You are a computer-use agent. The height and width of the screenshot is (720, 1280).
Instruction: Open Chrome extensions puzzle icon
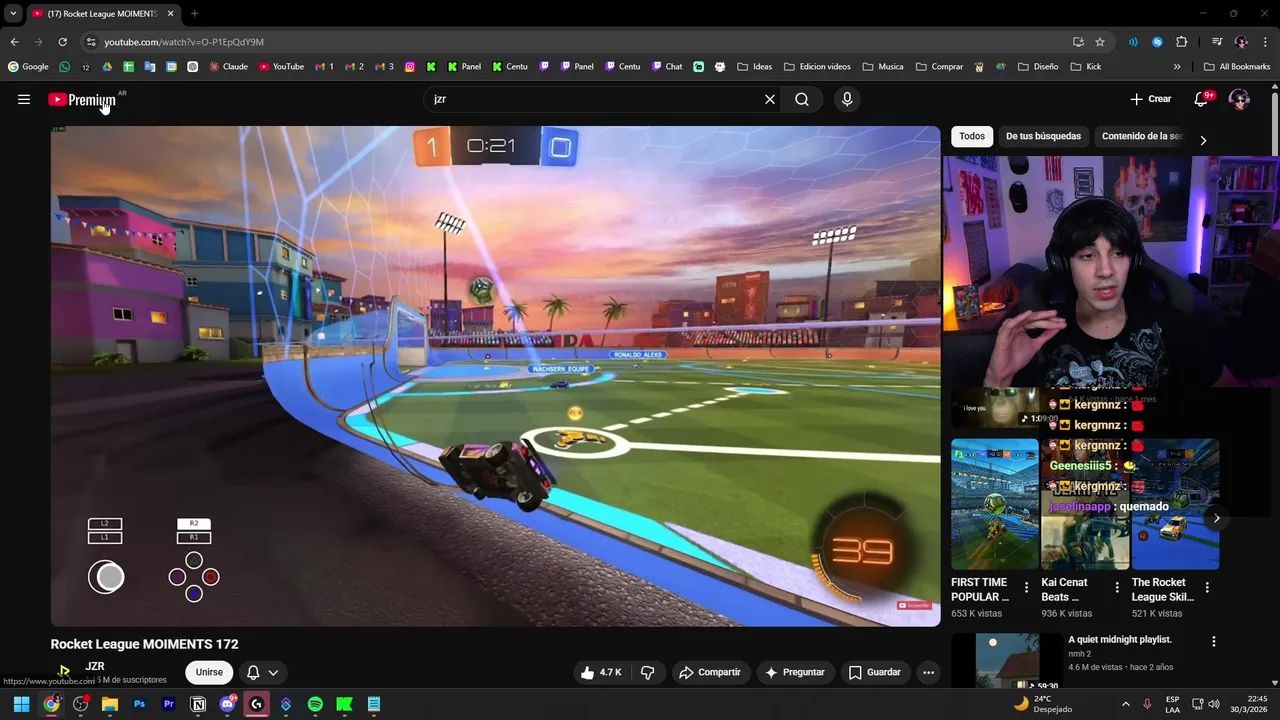tap(1182, 42)
